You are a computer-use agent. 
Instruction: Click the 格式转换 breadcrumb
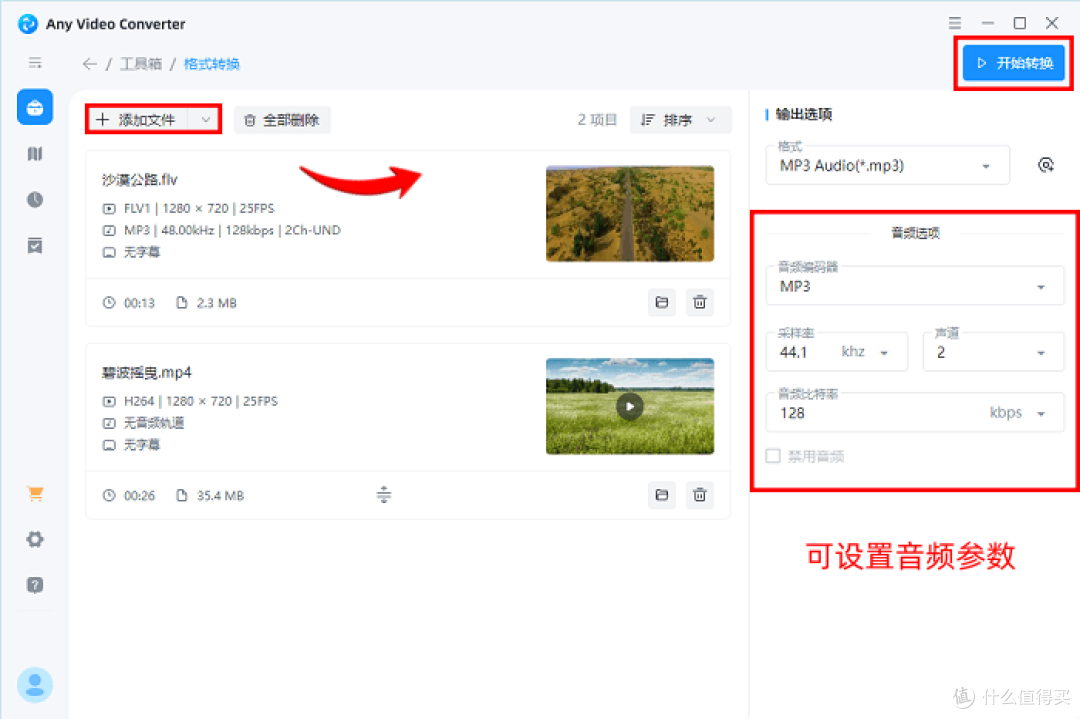212,64
